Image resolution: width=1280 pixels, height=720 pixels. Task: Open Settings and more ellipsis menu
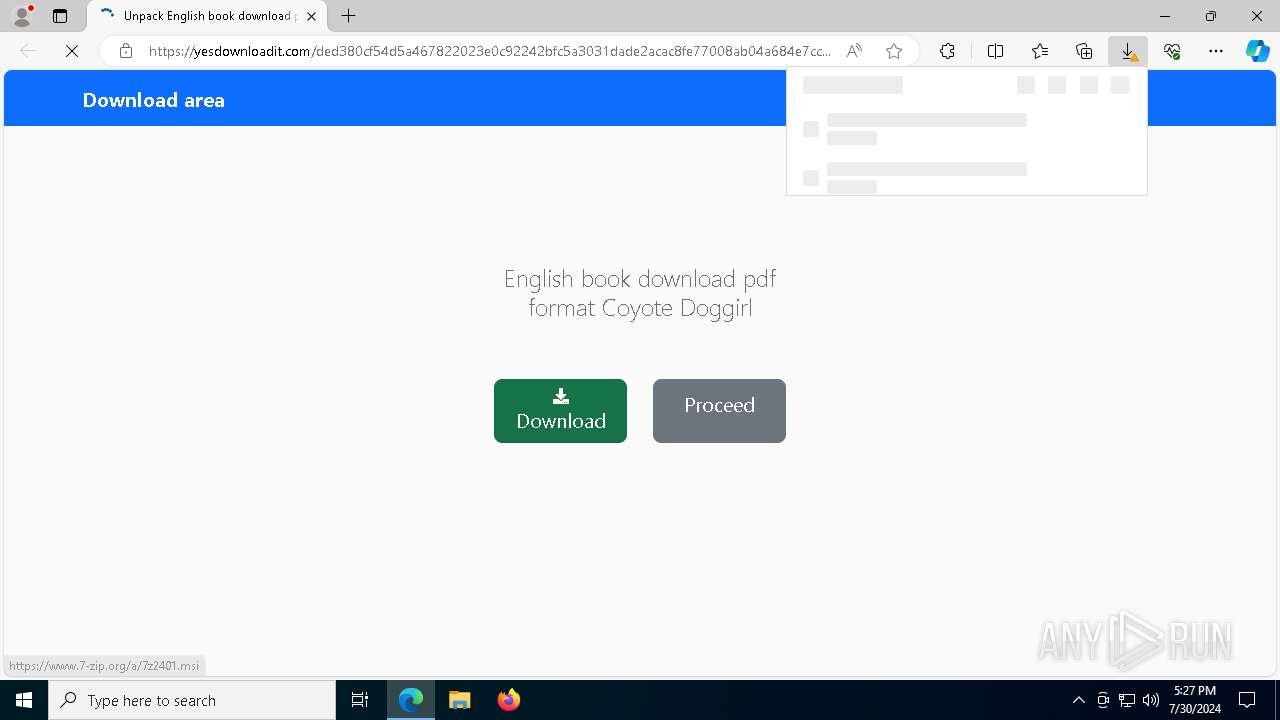(1216, 51)
